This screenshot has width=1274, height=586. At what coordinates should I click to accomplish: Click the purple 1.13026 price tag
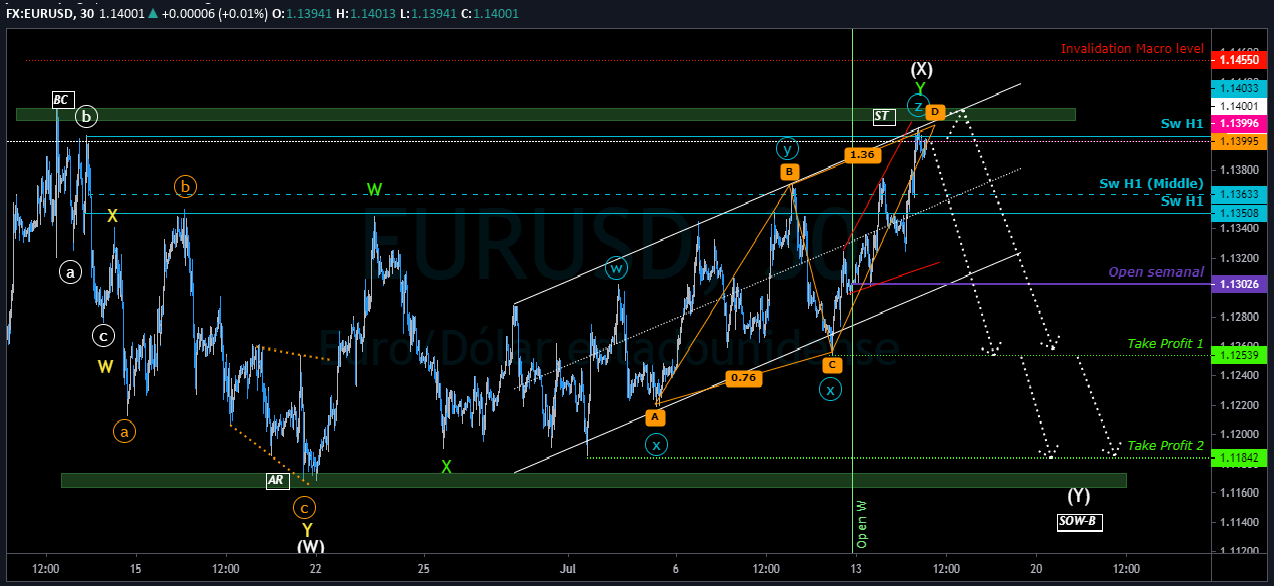(1240, 285)
